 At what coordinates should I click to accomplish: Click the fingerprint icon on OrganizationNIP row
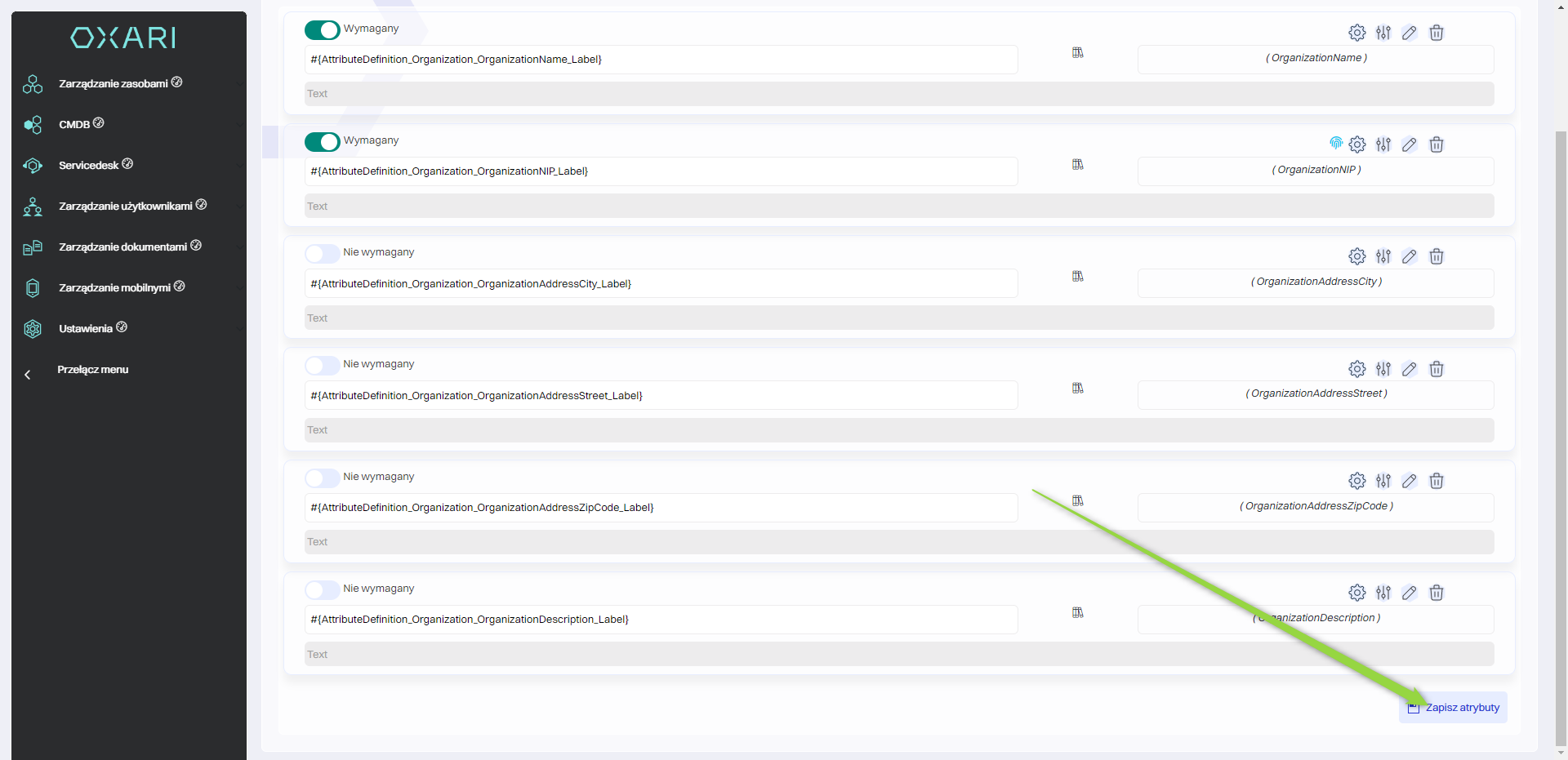(x=1336, y=144)
